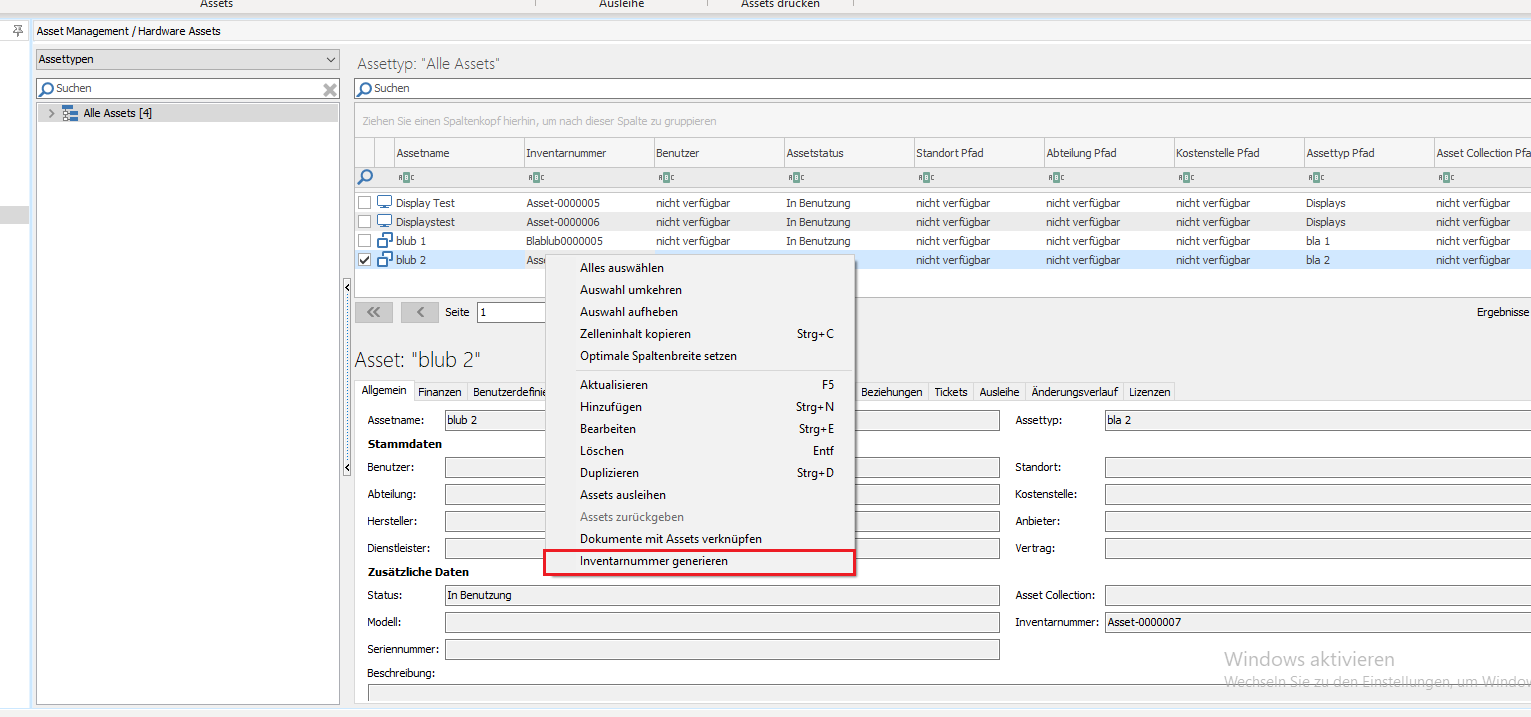Open the Assettypen dropdown
This screenshot has height=717, width=1531.
click(x=330, y=59)
